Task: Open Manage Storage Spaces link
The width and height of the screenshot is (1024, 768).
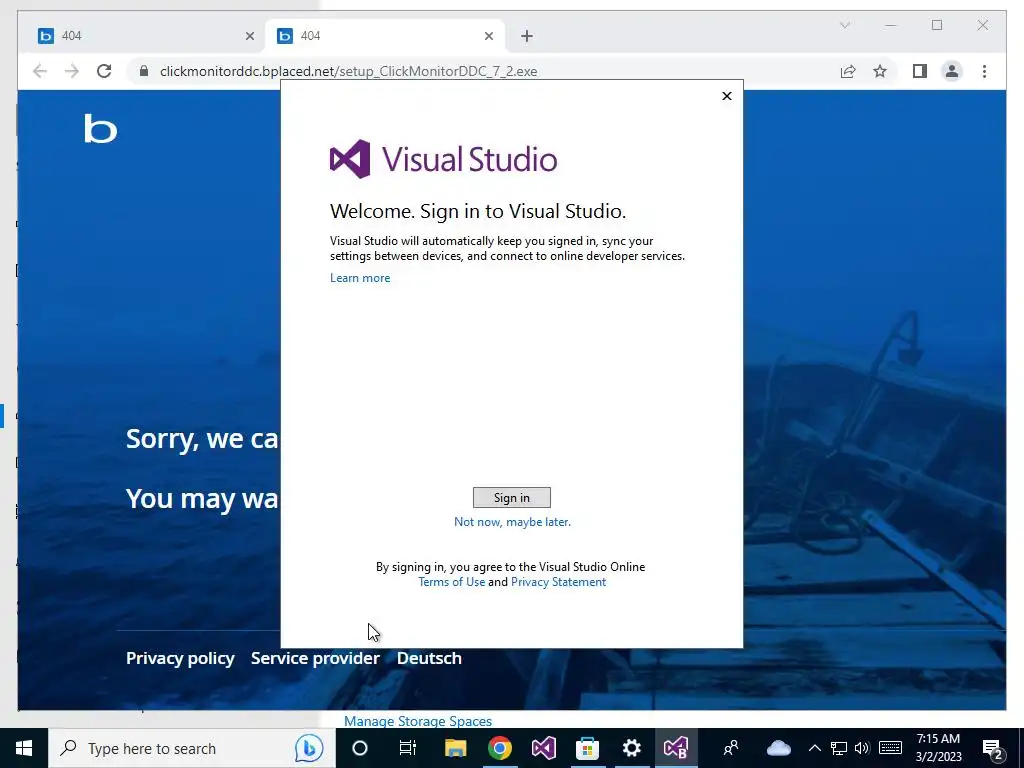Action: point(418,721)
